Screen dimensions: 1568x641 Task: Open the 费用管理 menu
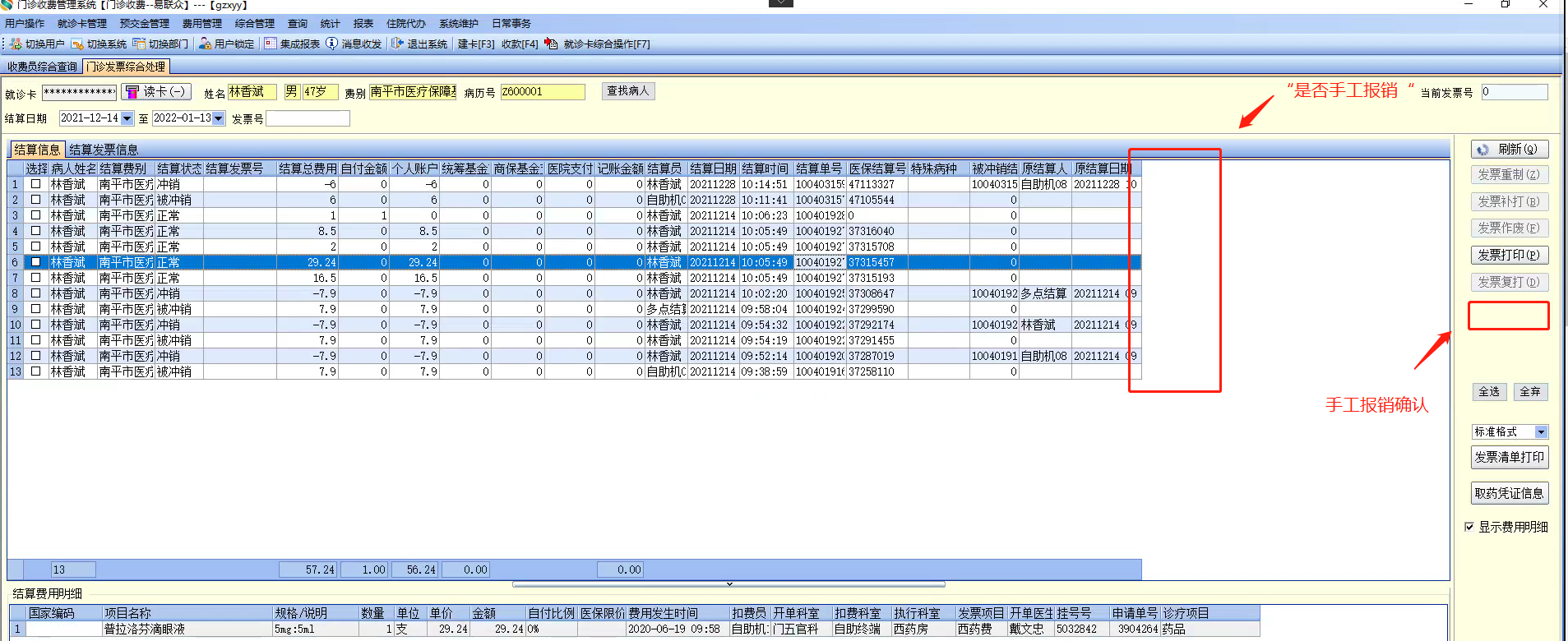pyautogui.click(x=202, y=24)
